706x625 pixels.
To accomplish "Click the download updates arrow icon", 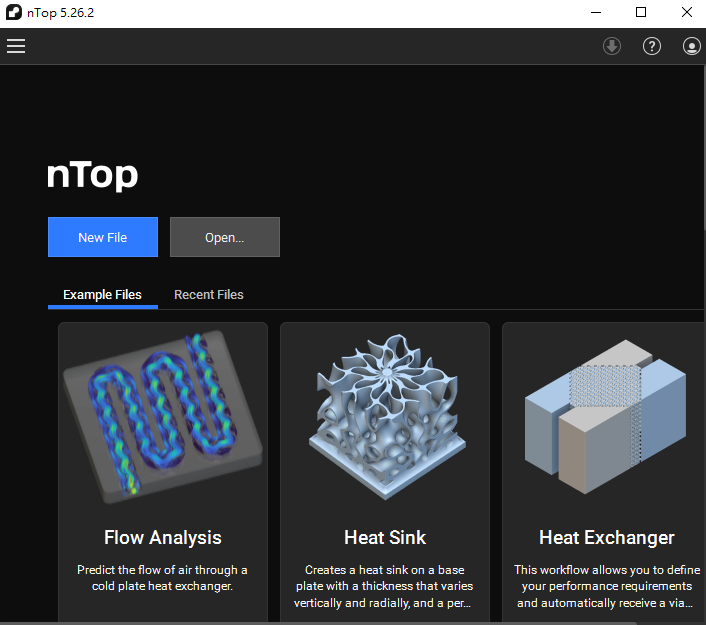I will [611, 46].
